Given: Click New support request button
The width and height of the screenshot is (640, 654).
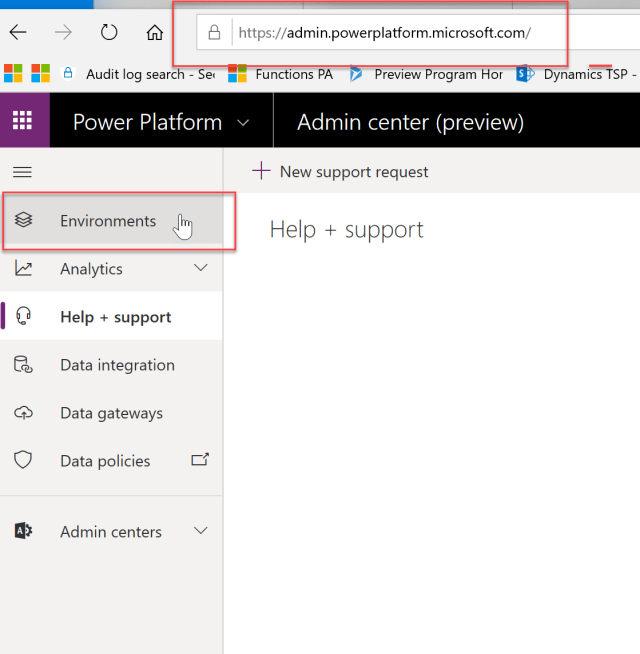Looking at the screenshot, I should [340, 172].
